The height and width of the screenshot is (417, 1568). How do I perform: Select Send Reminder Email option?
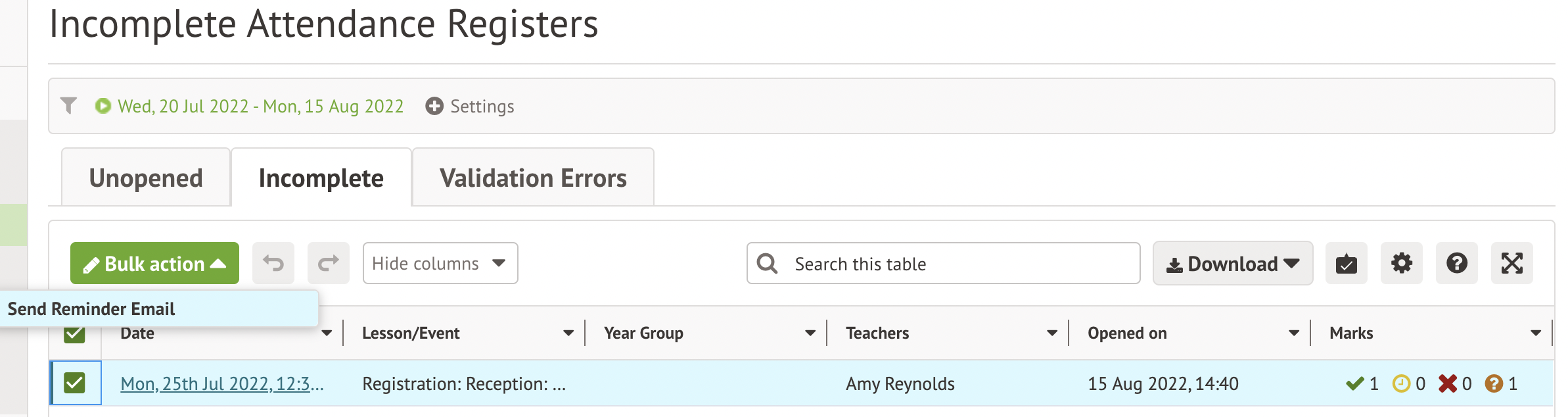92,309
